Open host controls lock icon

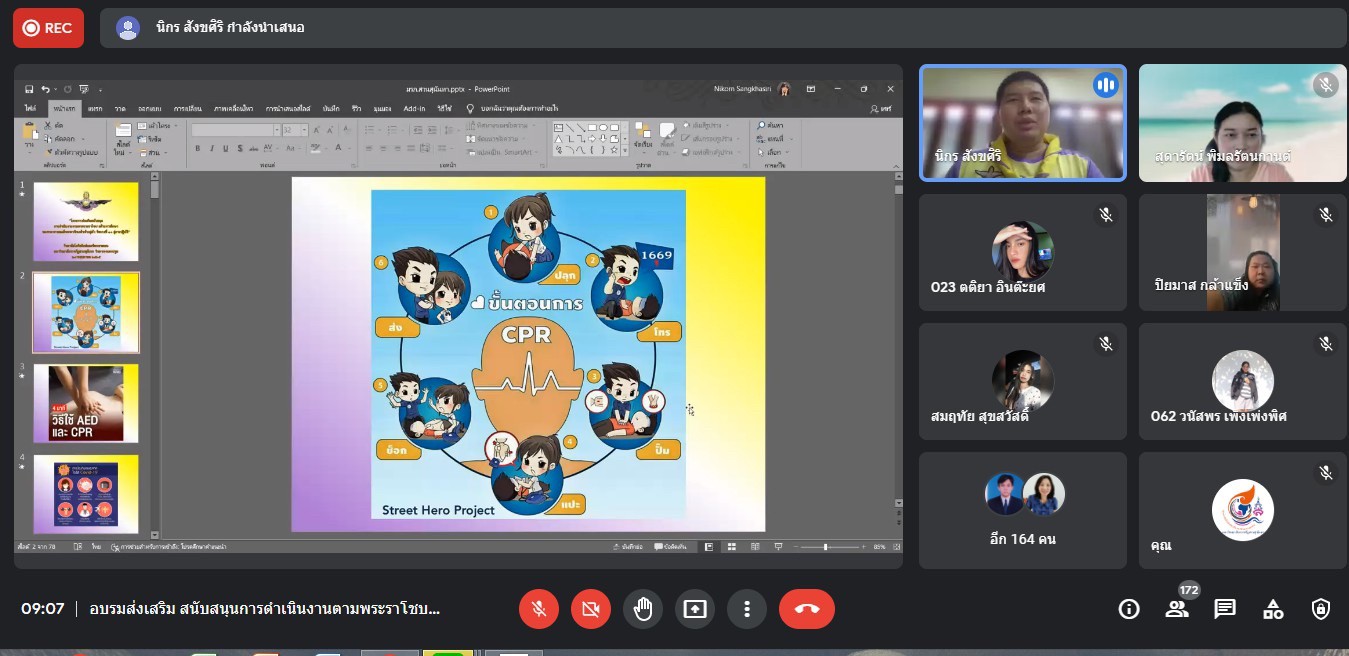pyautogui.click(x=1321, y=609)
